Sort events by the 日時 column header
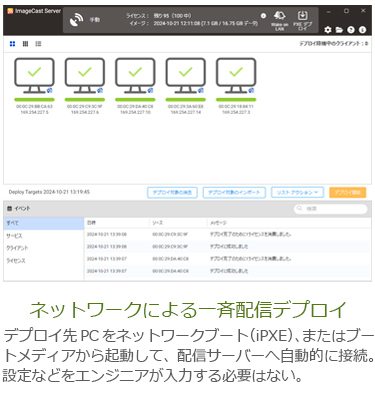Image resolution: width=375 pixels, height=393 pixels. 91,222
